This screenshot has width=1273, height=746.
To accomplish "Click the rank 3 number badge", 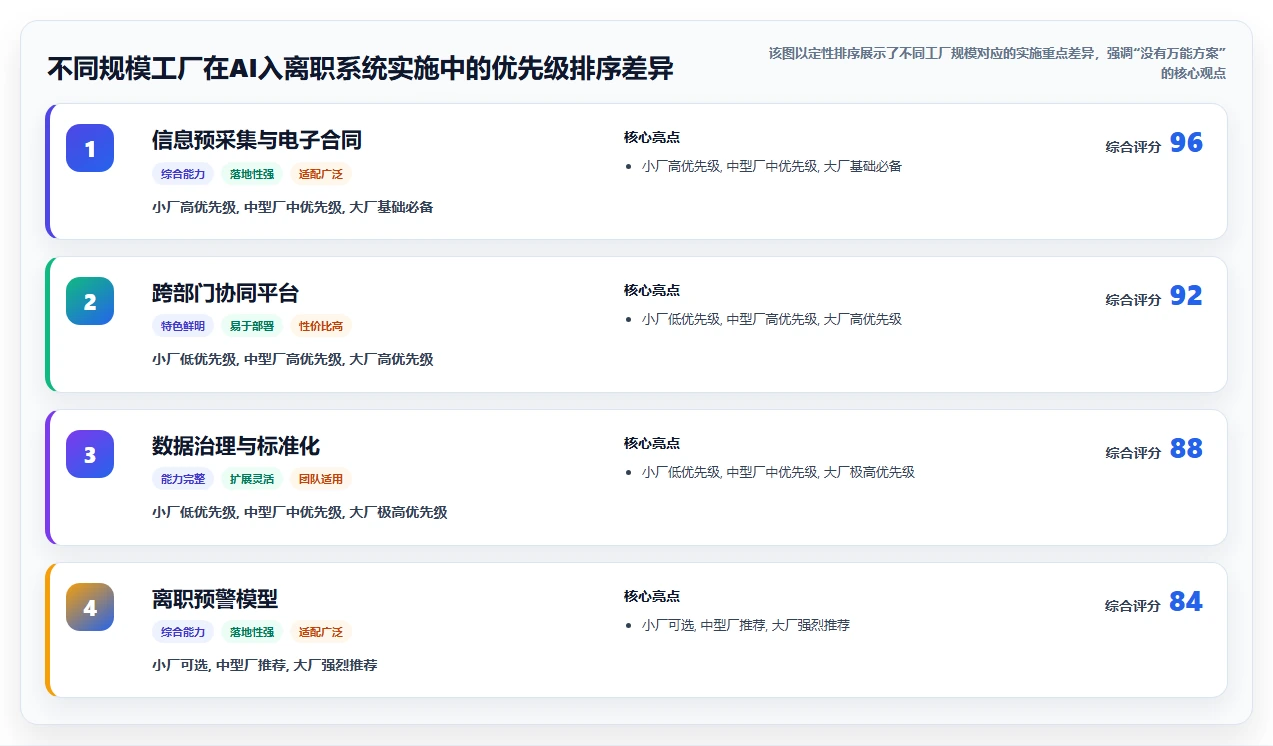I will point(90,454).
